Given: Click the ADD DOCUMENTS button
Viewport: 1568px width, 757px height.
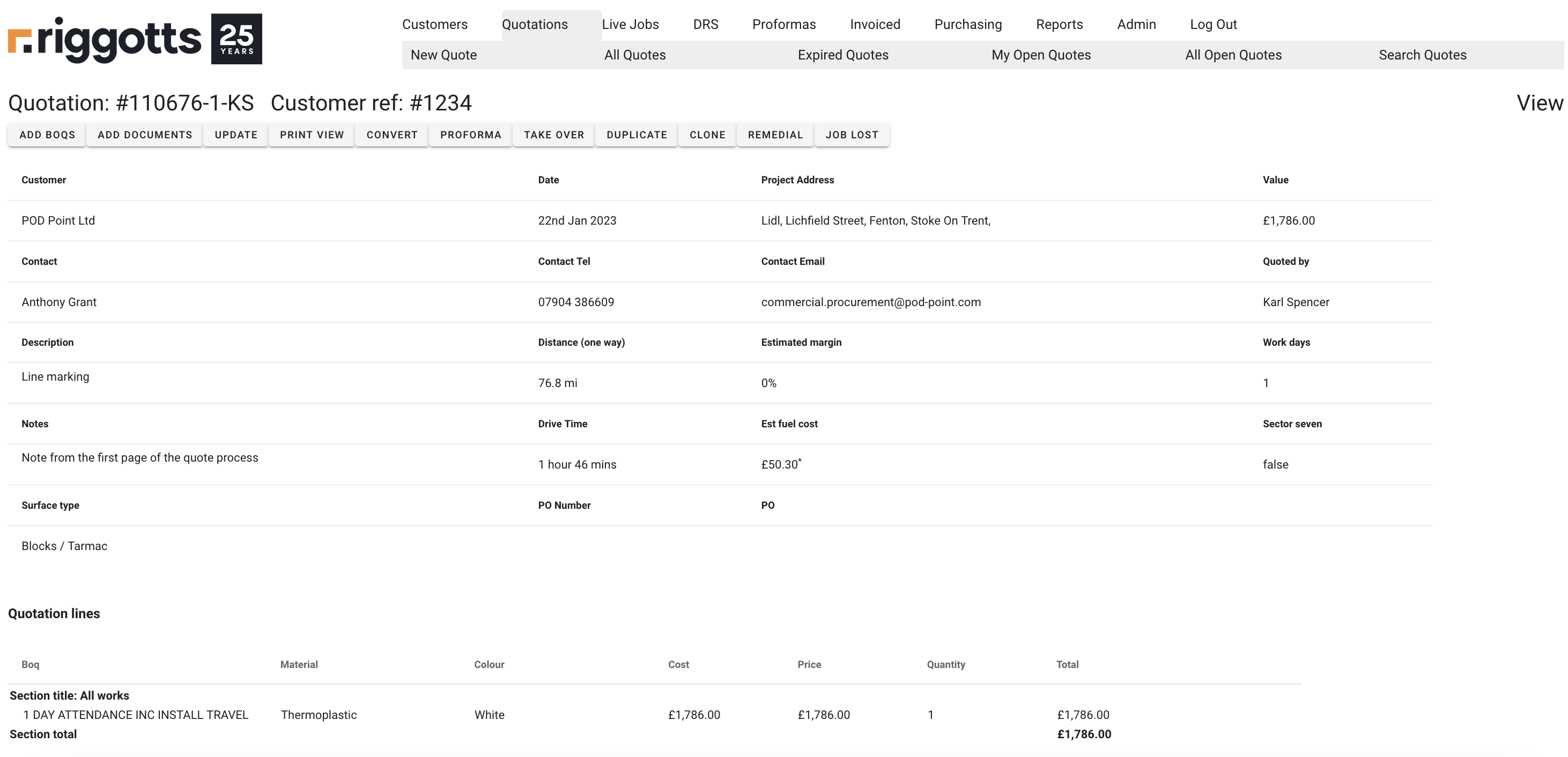Looking at the screenshot, I should click(145, 135).
